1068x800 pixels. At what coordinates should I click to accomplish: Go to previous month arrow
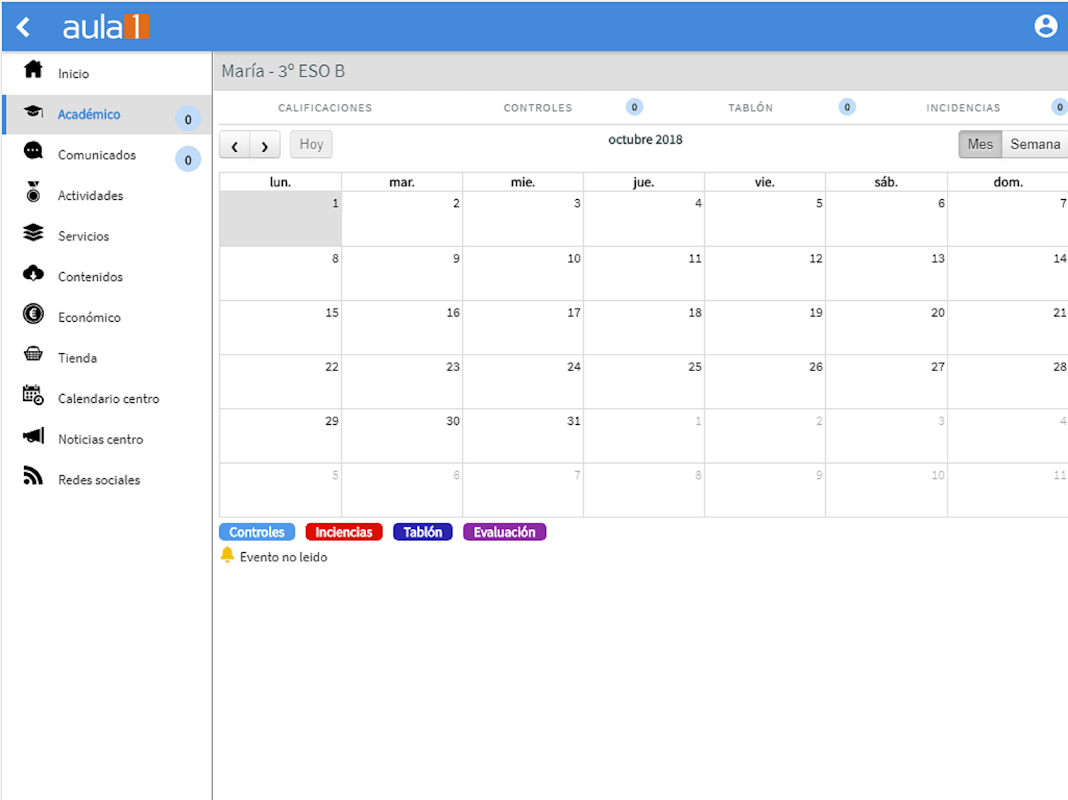[x=234, y=145]
